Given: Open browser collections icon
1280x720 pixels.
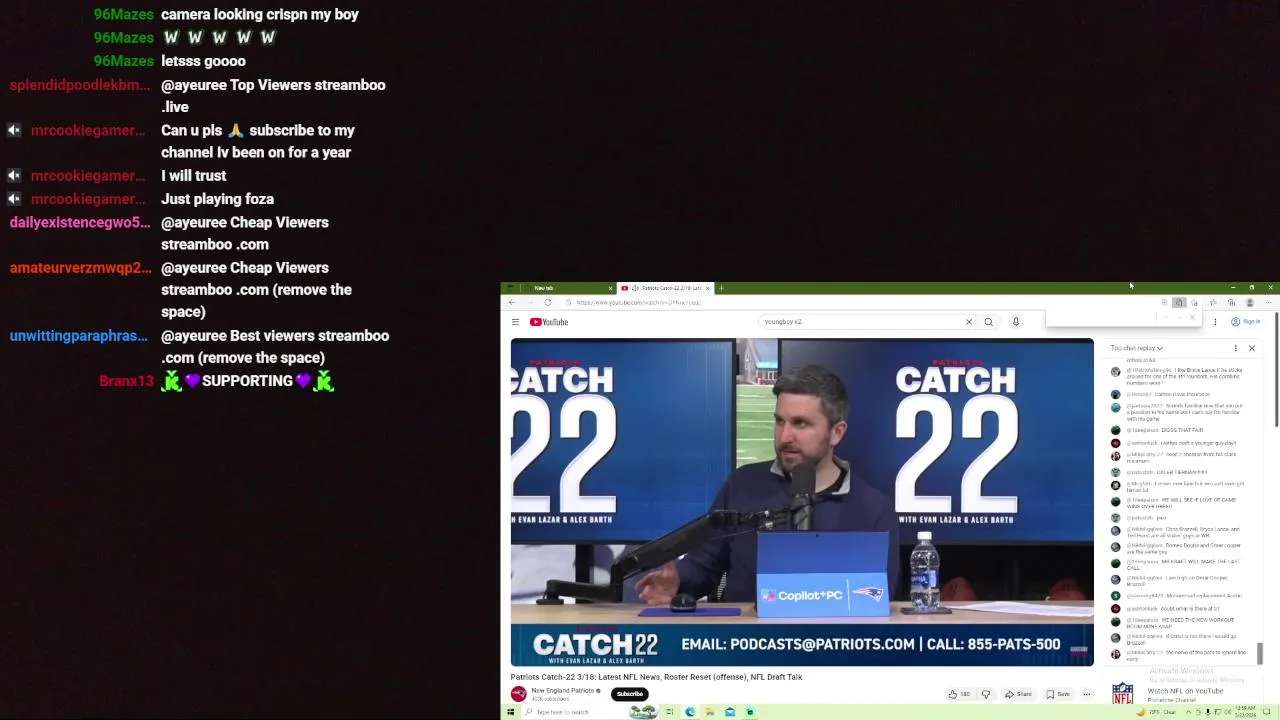Looking at the screenshot, I should point(1231,302).
